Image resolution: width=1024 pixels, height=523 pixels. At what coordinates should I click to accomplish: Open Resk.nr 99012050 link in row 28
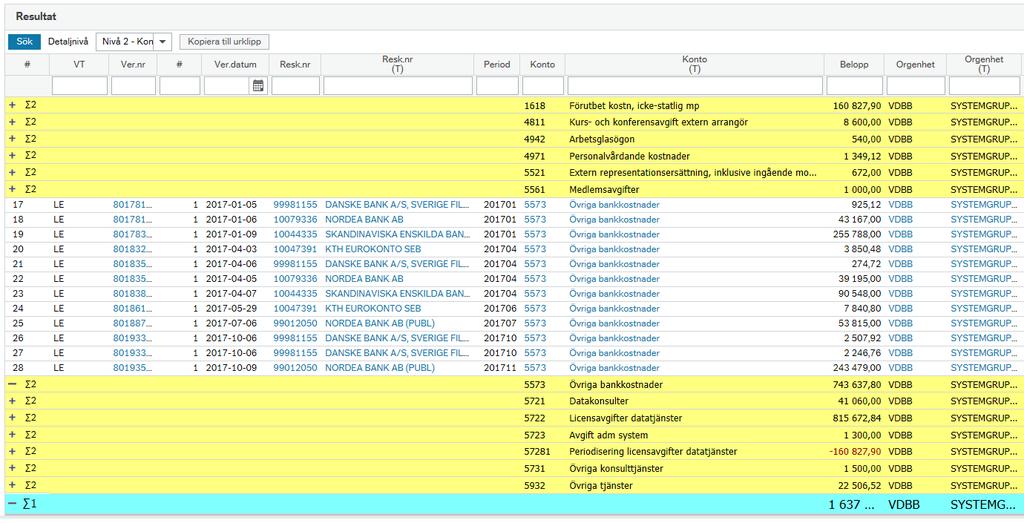[x=295, y=368]
